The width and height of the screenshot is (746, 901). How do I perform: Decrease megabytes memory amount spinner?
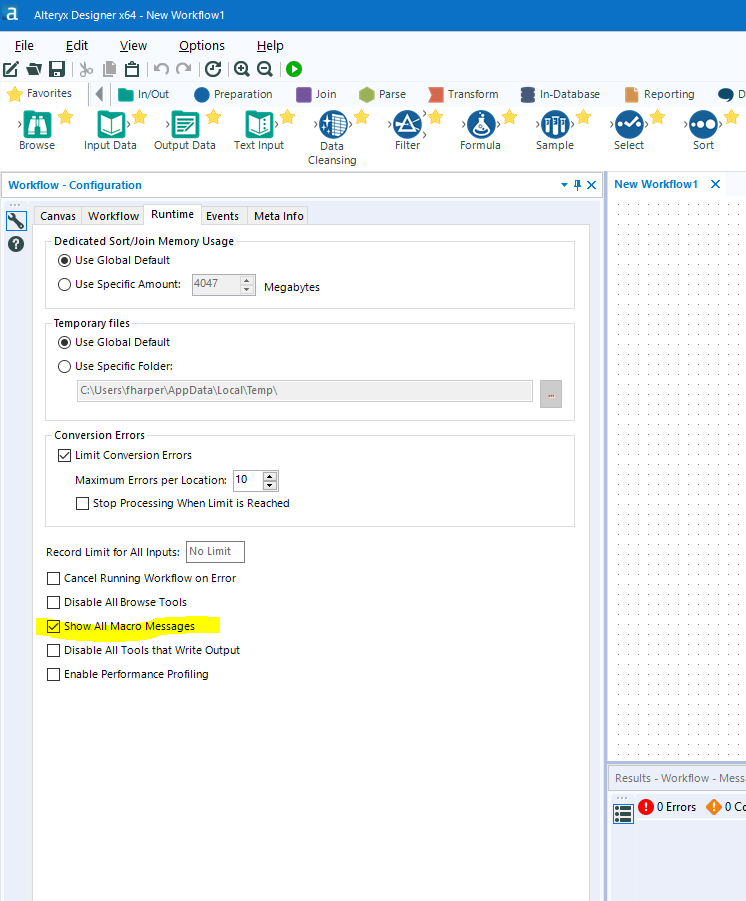coord(247,290)
